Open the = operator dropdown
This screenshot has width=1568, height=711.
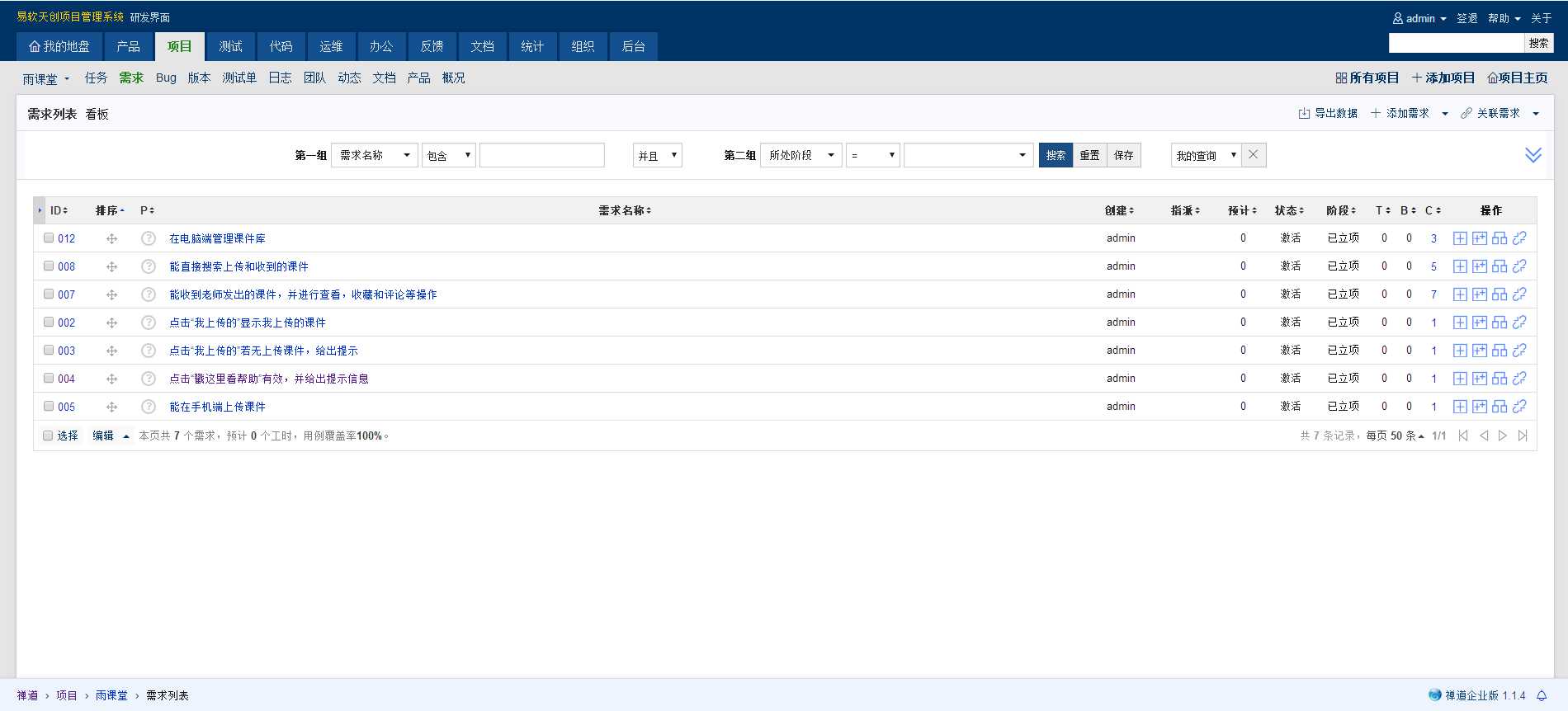873,155
